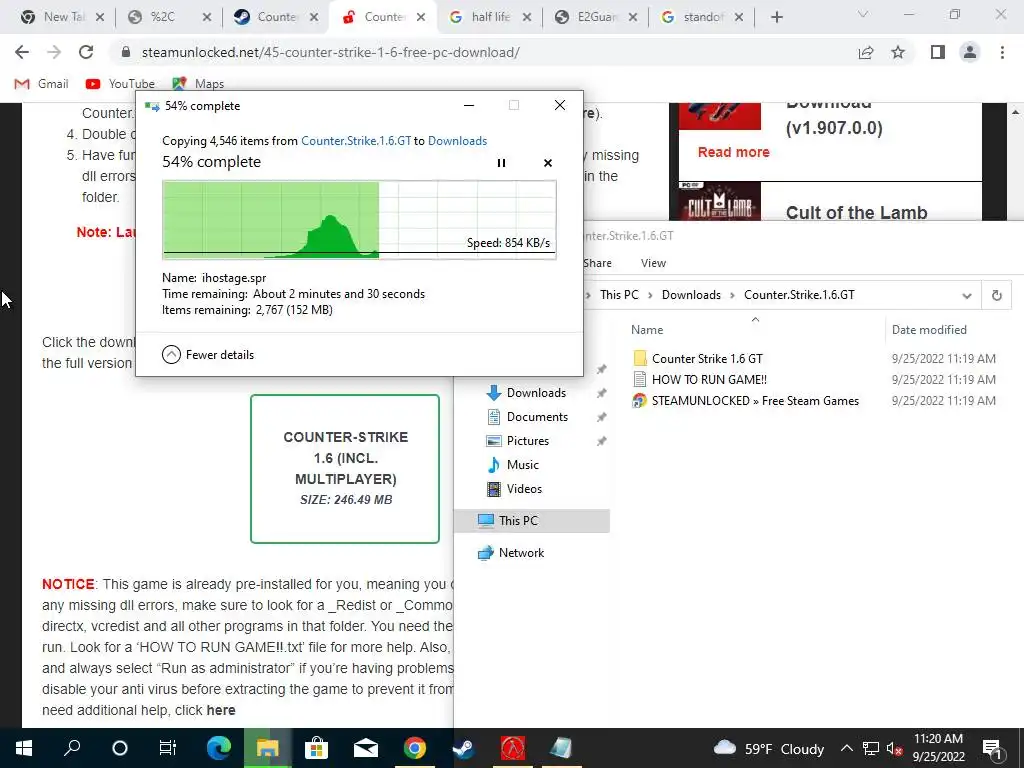Open Documents in Explorer sidebar
Image resolution: width=1024 pixels, height=768 pixels.
click(x=537, y=417)
